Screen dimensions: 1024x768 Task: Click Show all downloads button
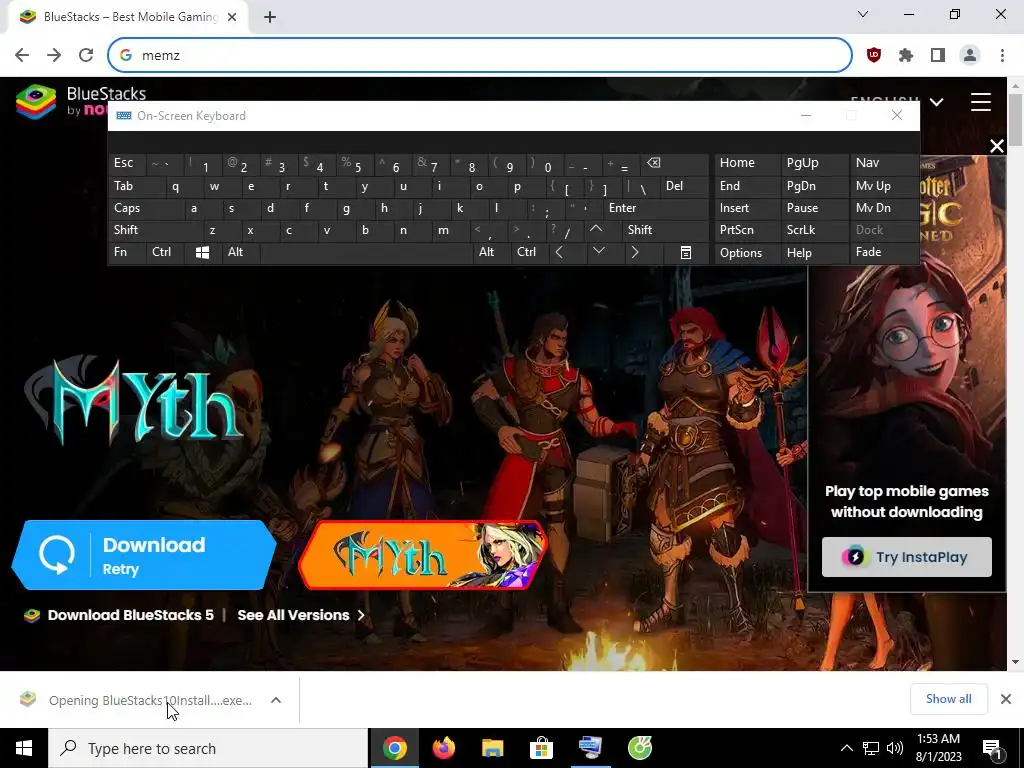click(948, 699)
